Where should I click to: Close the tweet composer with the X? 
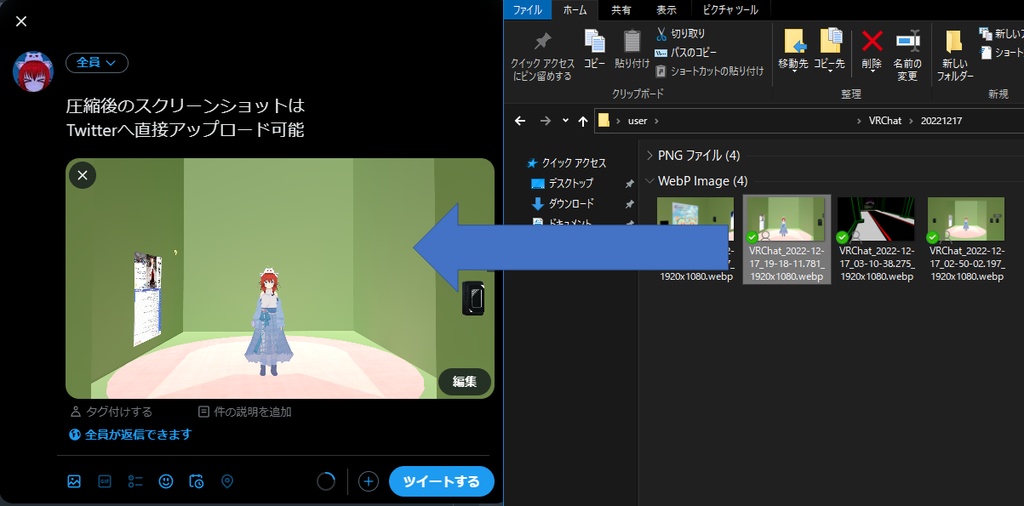coord(21,22)
